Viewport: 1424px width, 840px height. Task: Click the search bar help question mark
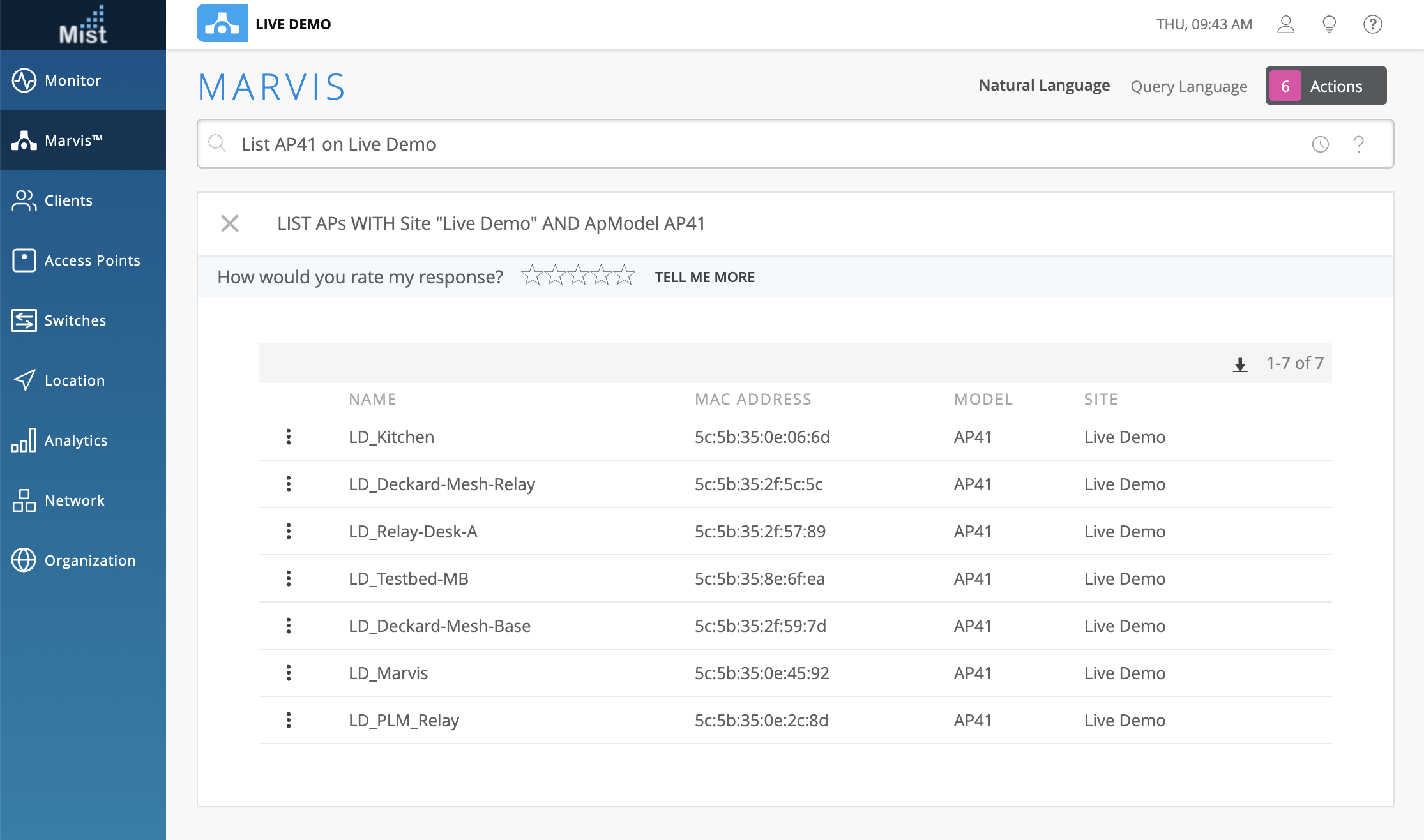[1359, 144]
